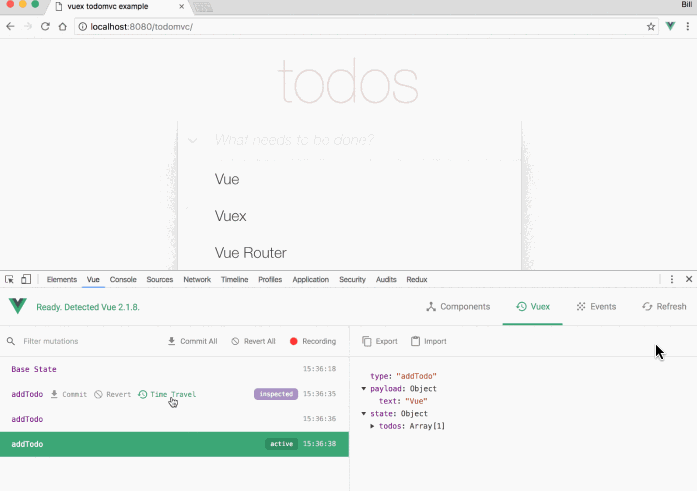Toggle device toolbar icon in DevTools
Viewport: 697px width, 491px height.
(x=26, y=279)
